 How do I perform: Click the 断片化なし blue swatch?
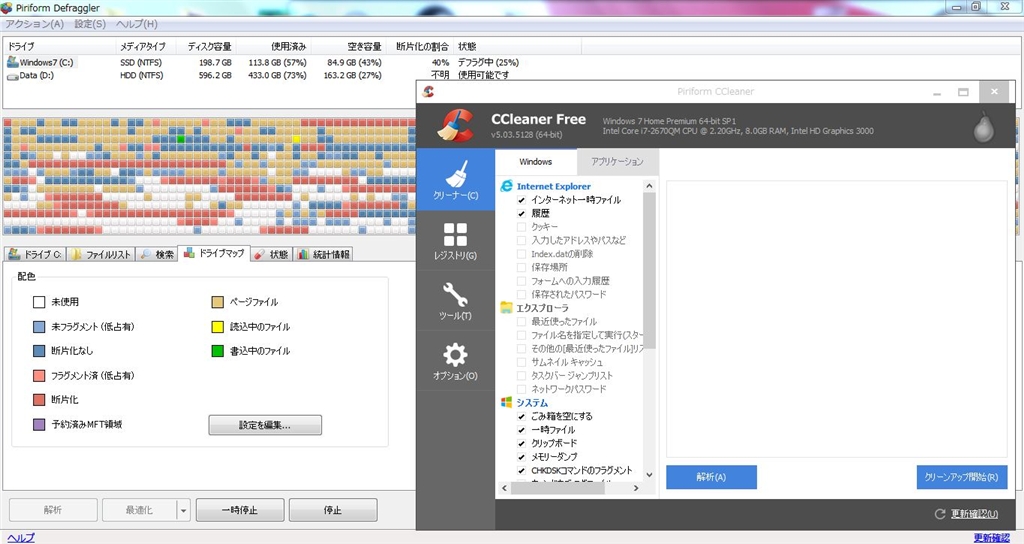pyautogui.click(x=39, y=351)
